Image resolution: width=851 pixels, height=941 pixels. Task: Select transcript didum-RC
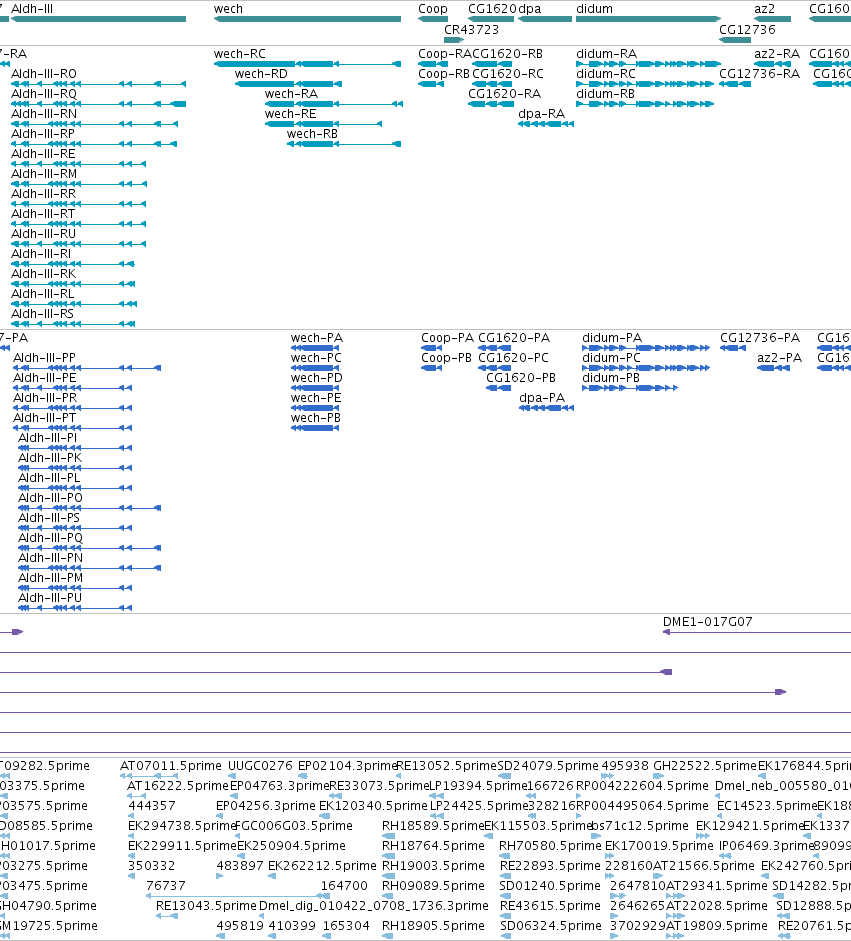645,84
